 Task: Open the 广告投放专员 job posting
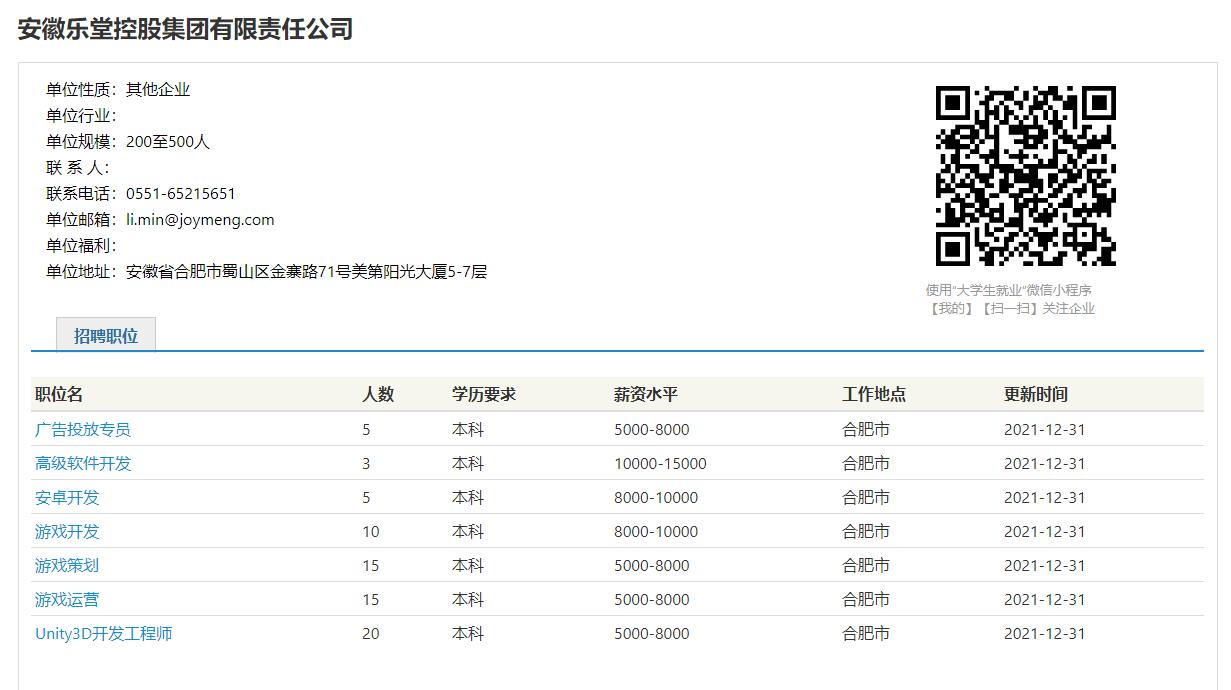point(83,430)
